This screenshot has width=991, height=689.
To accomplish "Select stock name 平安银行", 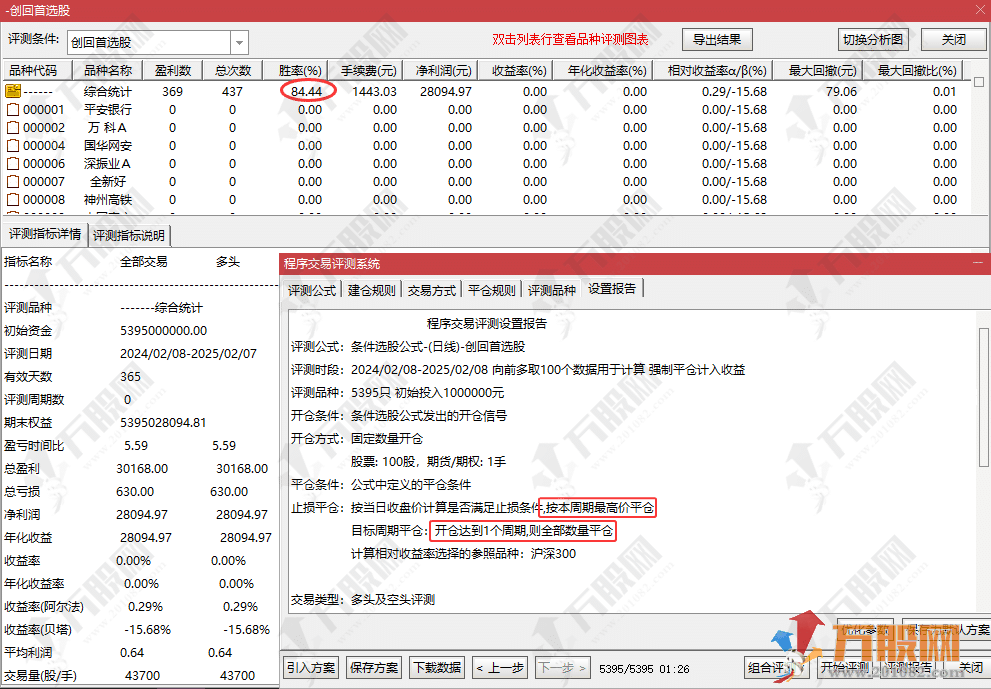I will point(108,109).
